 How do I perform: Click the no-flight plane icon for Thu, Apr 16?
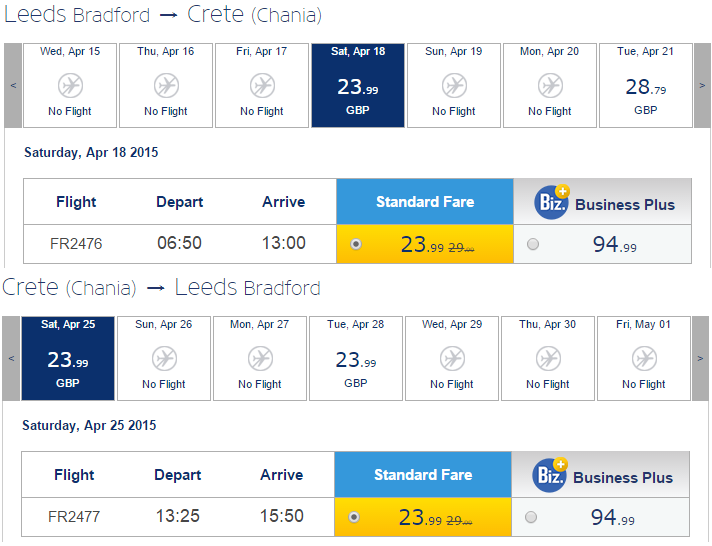tap(166, 85)
